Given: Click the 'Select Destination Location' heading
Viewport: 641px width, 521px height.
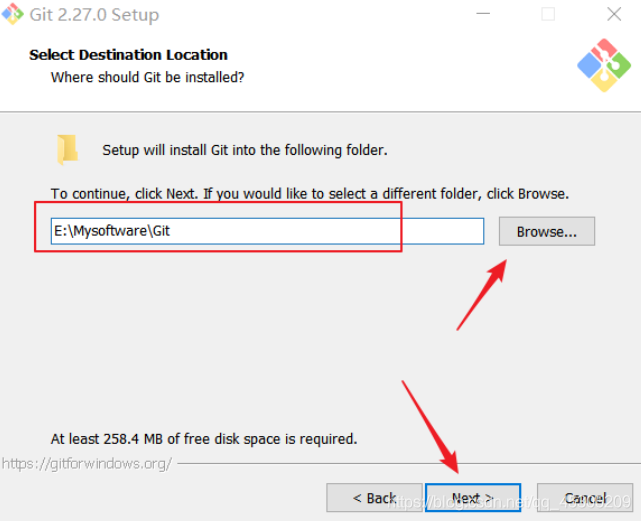Looking at the screenshot, I should tap(128, 55).
